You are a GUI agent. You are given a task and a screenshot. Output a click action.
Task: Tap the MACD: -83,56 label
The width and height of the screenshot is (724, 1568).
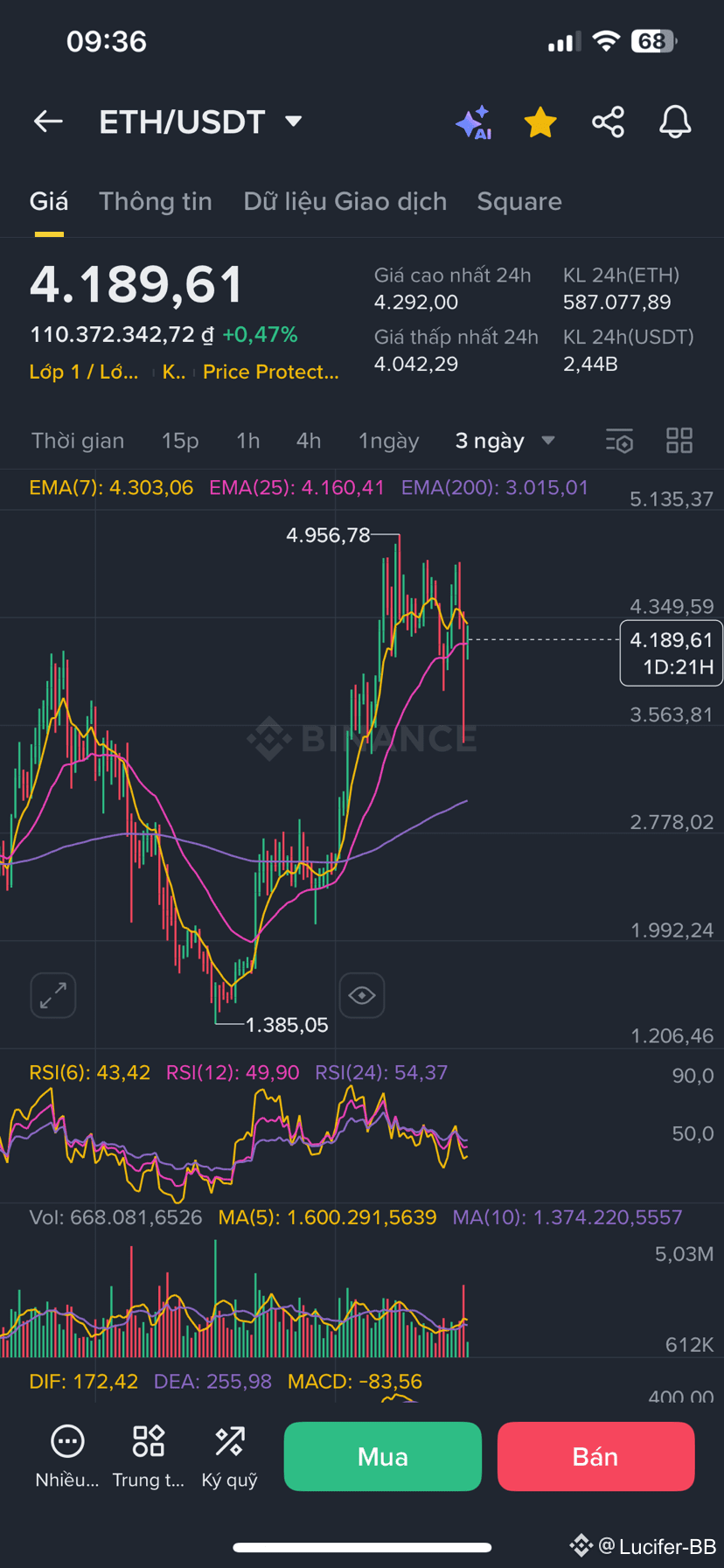coord(355,1382)
